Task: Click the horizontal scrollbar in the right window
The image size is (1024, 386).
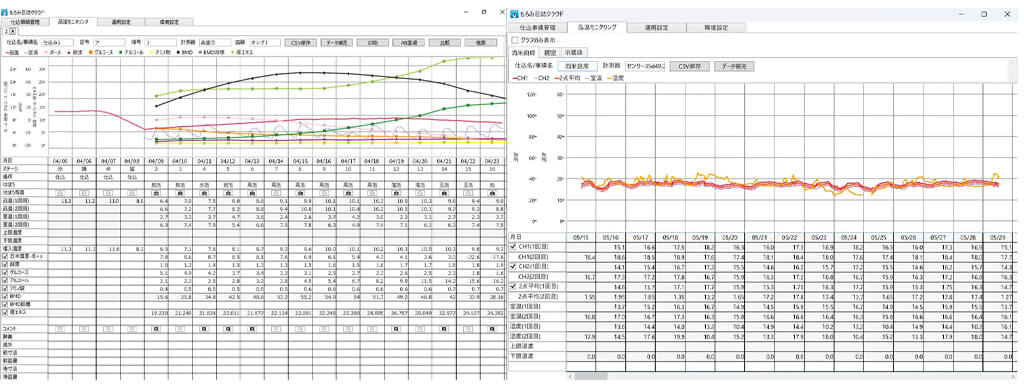Action: pos(793,377)
